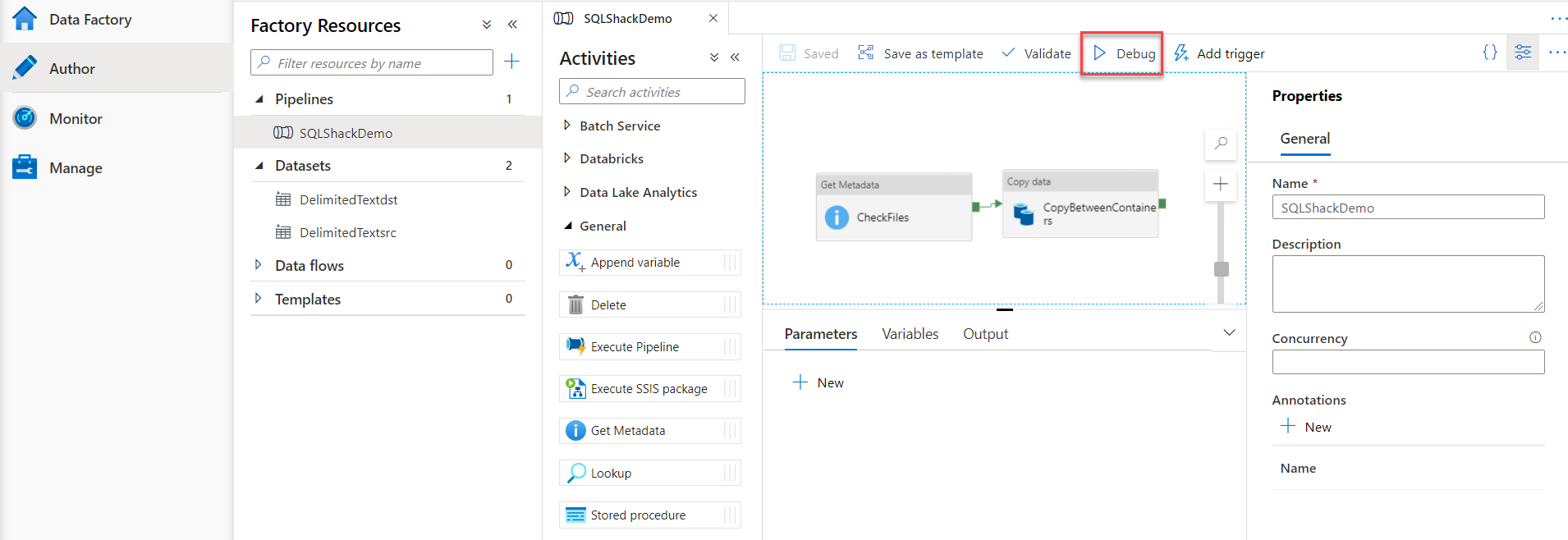Switch to the Variables tab
This screenshot has width=1568, height=540.
[x=910, y=334]
